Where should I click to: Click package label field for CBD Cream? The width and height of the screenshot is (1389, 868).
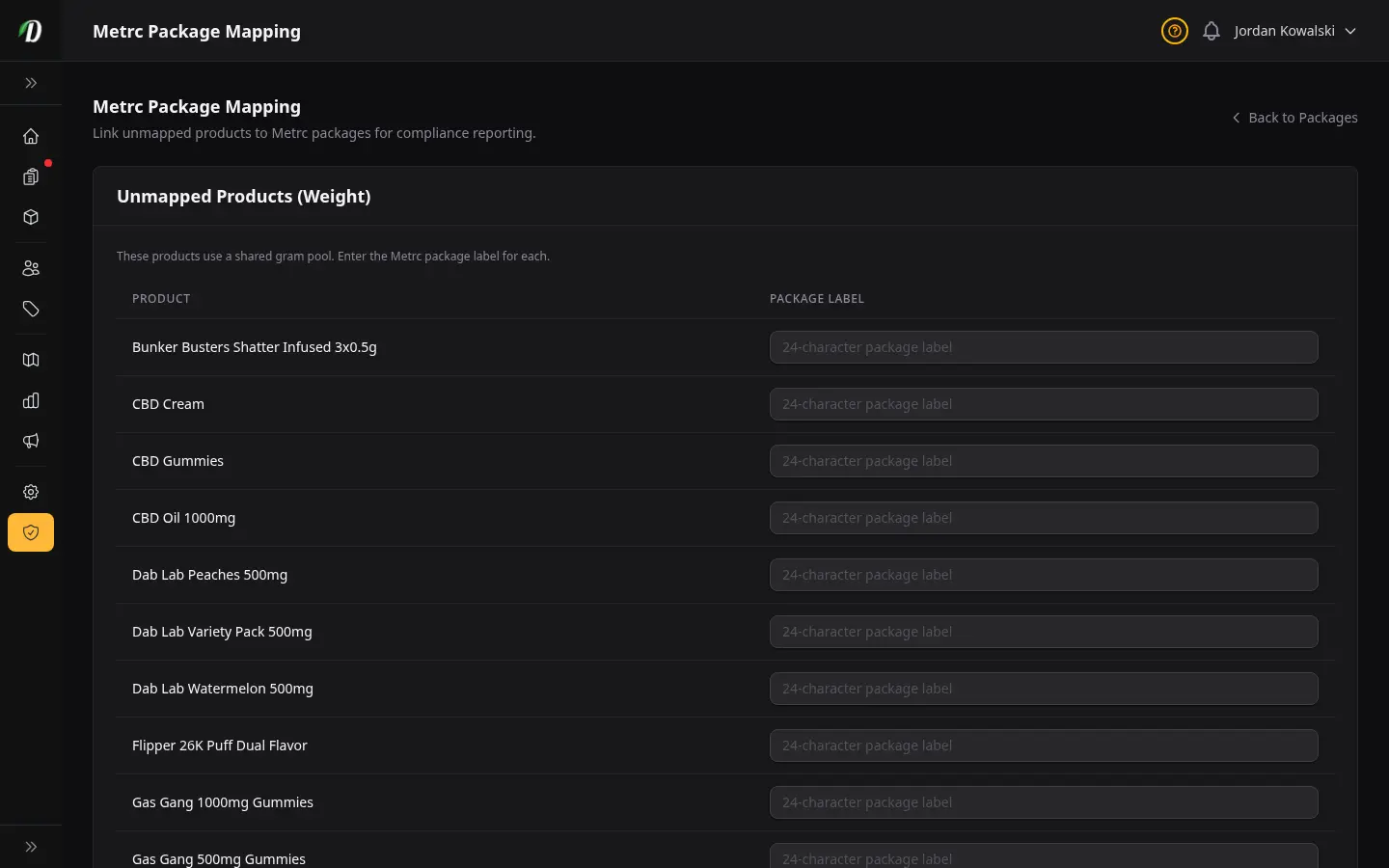tap(1044, 404)
